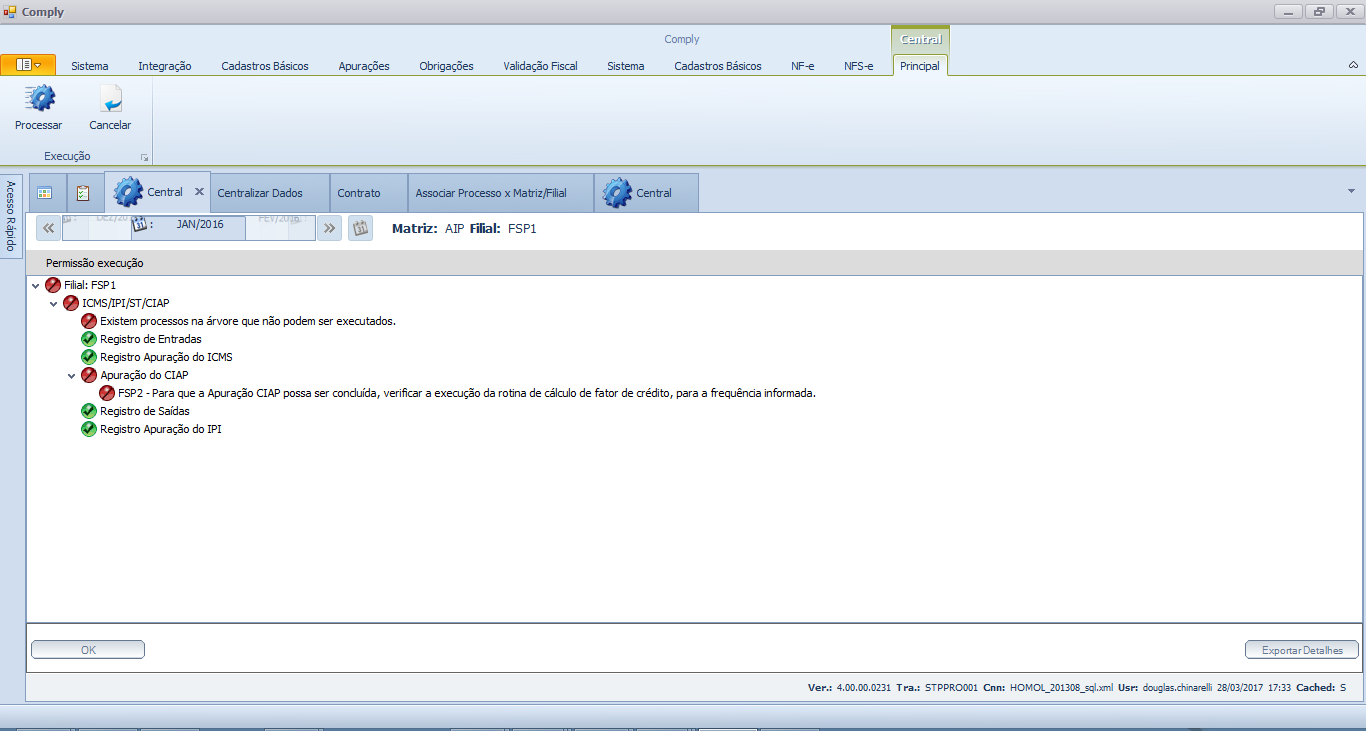Open the Acesso Rápido side panel
Image resolution: width=1366 pixels, height=731 pixels.
coord(11,216)
